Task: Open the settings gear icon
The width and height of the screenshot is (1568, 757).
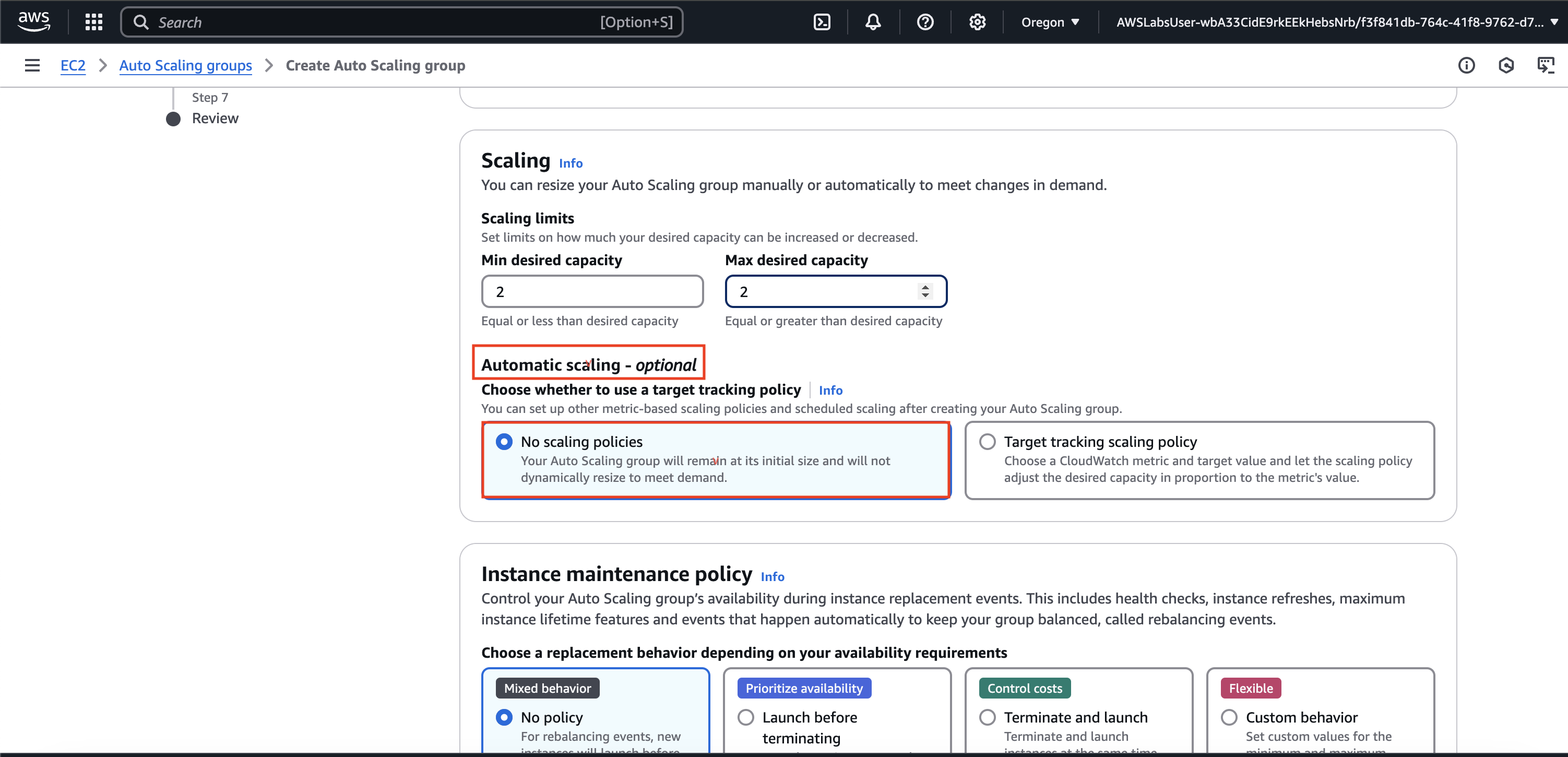Action: 977,22
